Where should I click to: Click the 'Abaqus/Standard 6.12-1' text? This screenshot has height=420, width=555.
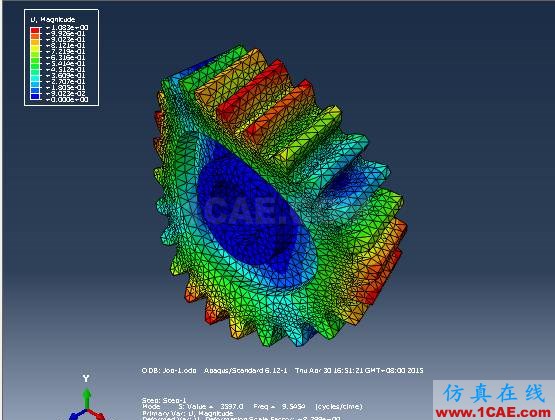tap(246, 370)
